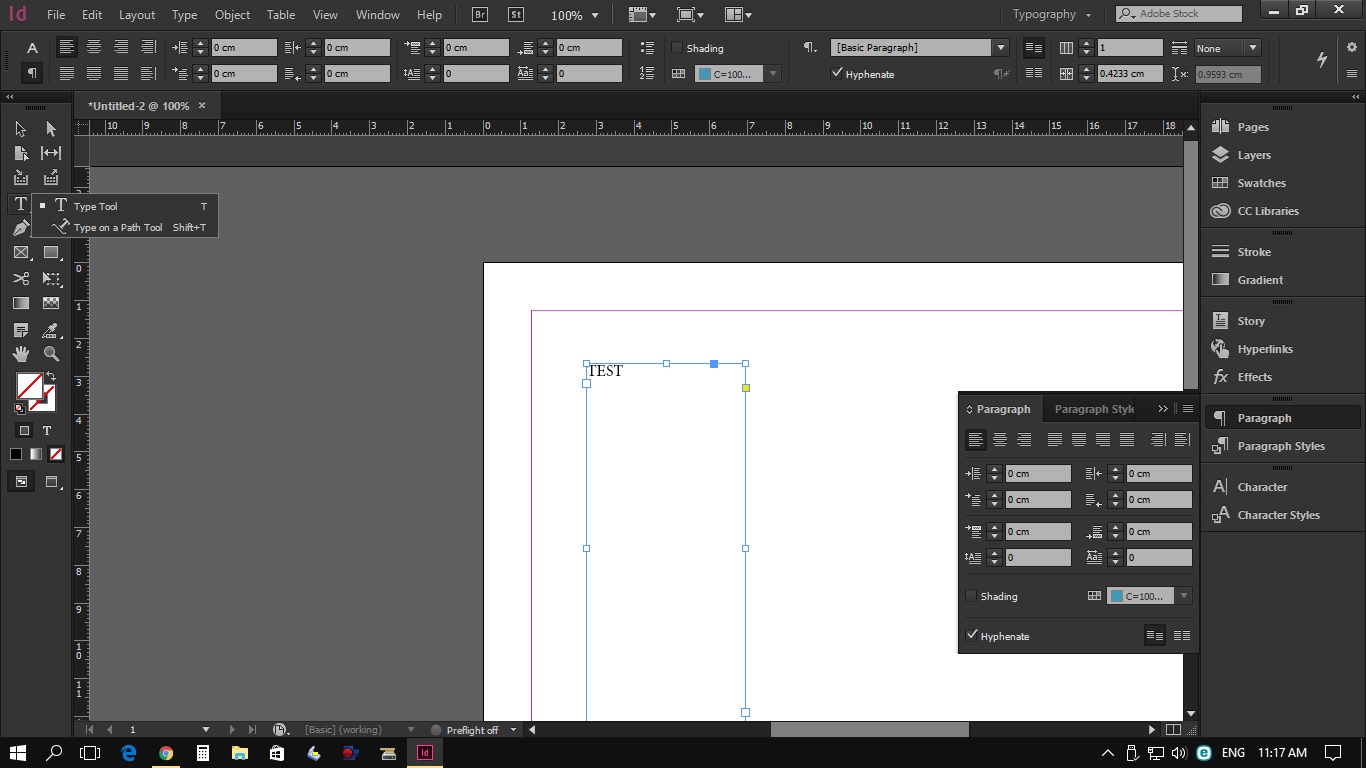Uncheck Hyphenate in the Paragraph panel
1366x768 pixels.
pos(971,636)
